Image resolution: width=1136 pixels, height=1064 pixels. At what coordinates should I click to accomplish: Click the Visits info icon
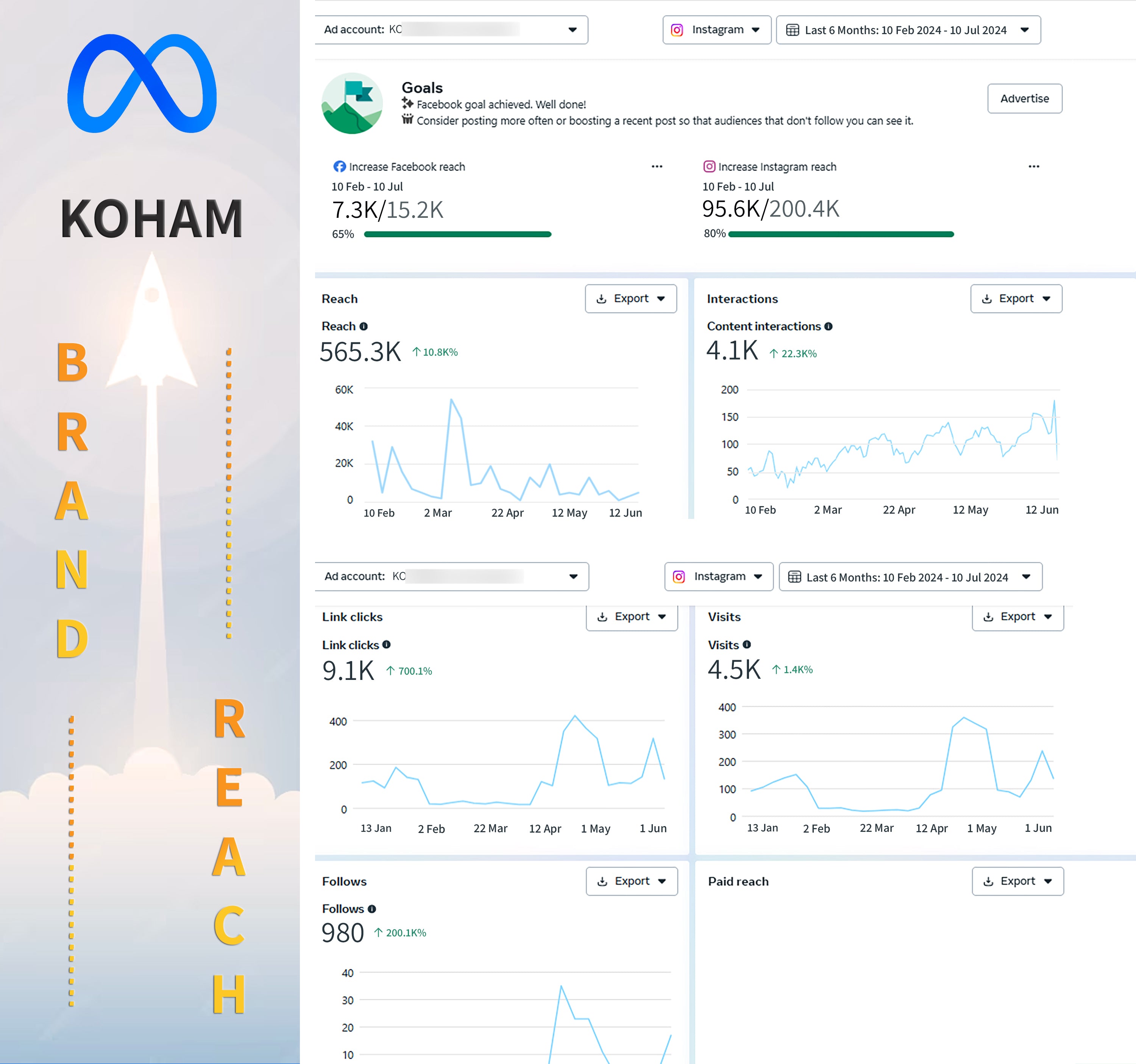click(747, 644)
